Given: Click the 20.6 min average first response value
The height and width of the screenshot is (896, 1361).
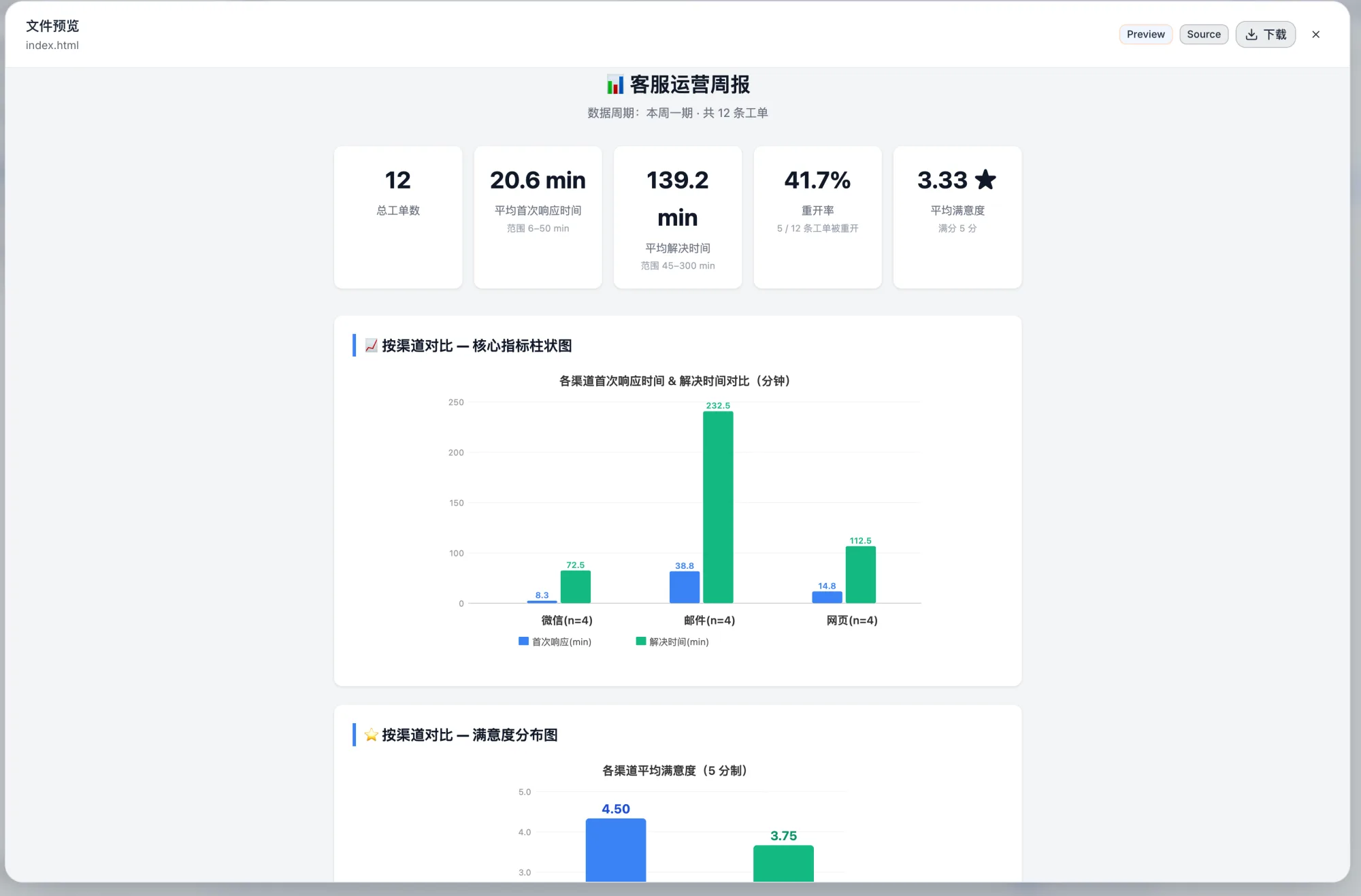Looking at the screenshot, I should (x=538, y=180).
